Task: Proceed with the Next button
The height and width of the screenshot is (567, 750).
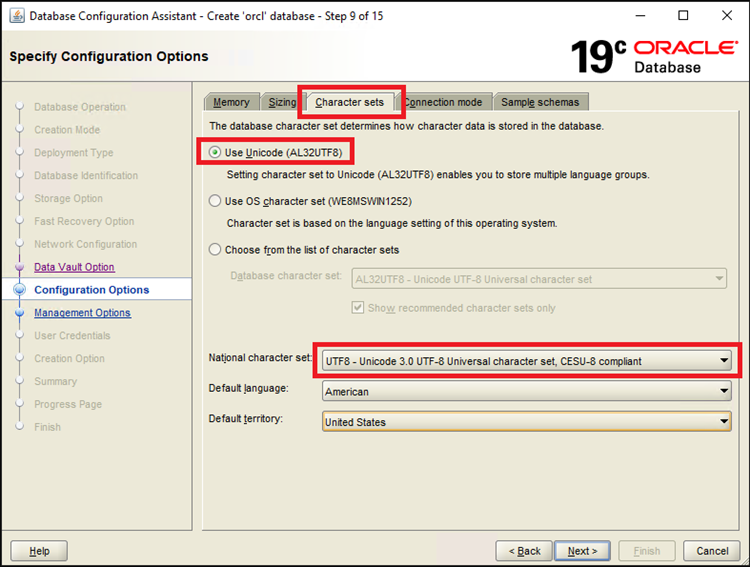Action: pyautogui.click(x=582, y=551)
